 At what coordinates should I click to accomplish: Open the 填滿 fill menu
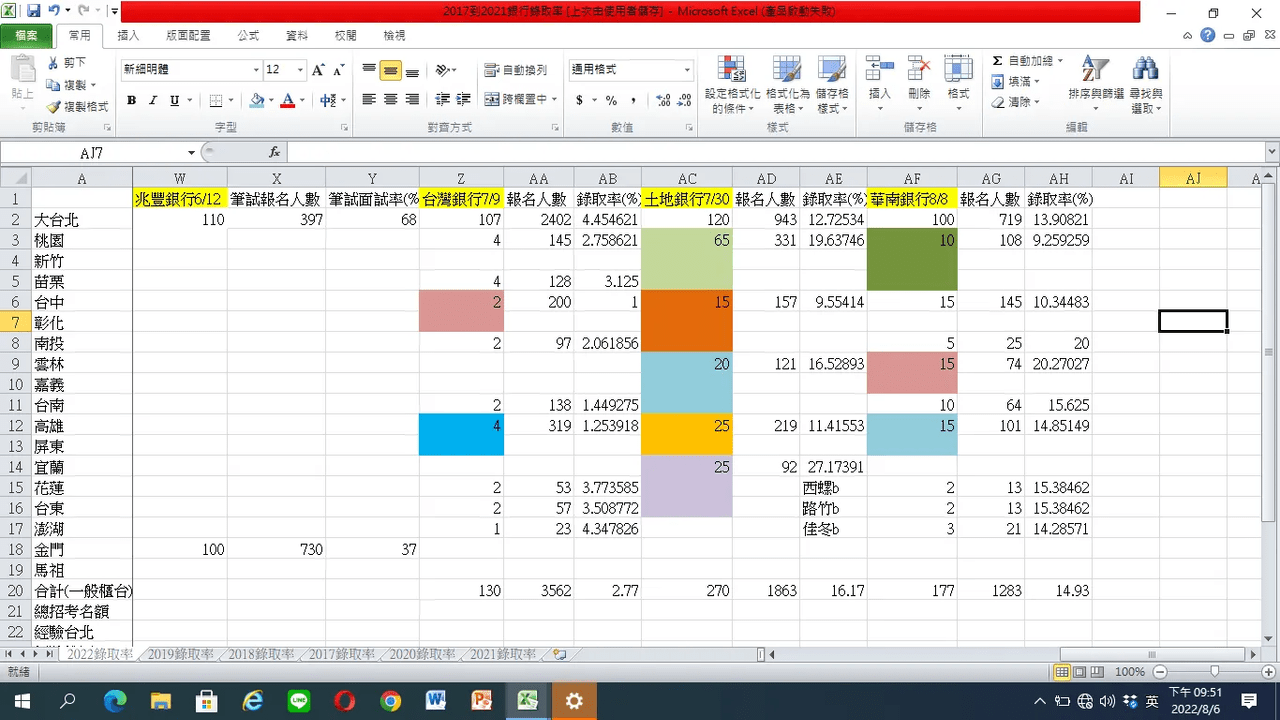[x=1016, y=82]
